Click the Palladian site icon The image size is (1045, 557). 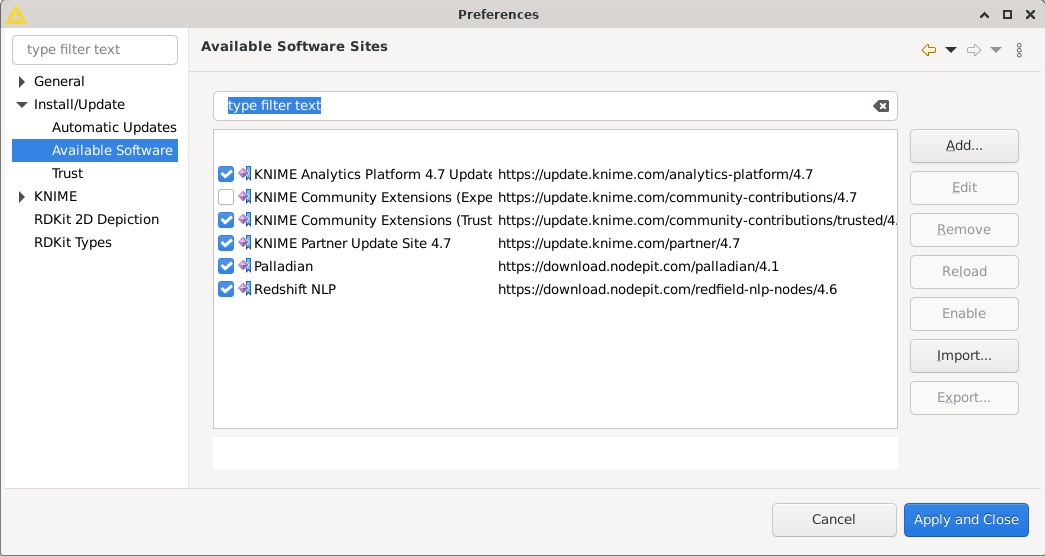click(x=245, y=266)
